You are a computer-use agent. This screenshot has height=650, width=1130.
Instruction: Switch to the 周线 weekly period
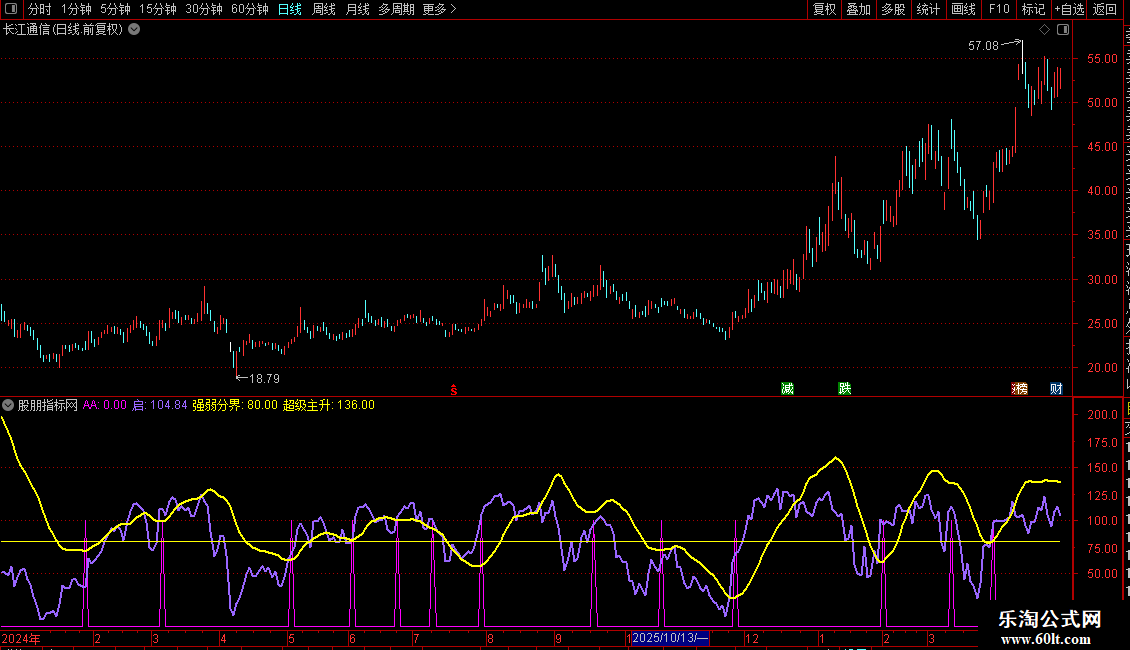click(324, 9)
